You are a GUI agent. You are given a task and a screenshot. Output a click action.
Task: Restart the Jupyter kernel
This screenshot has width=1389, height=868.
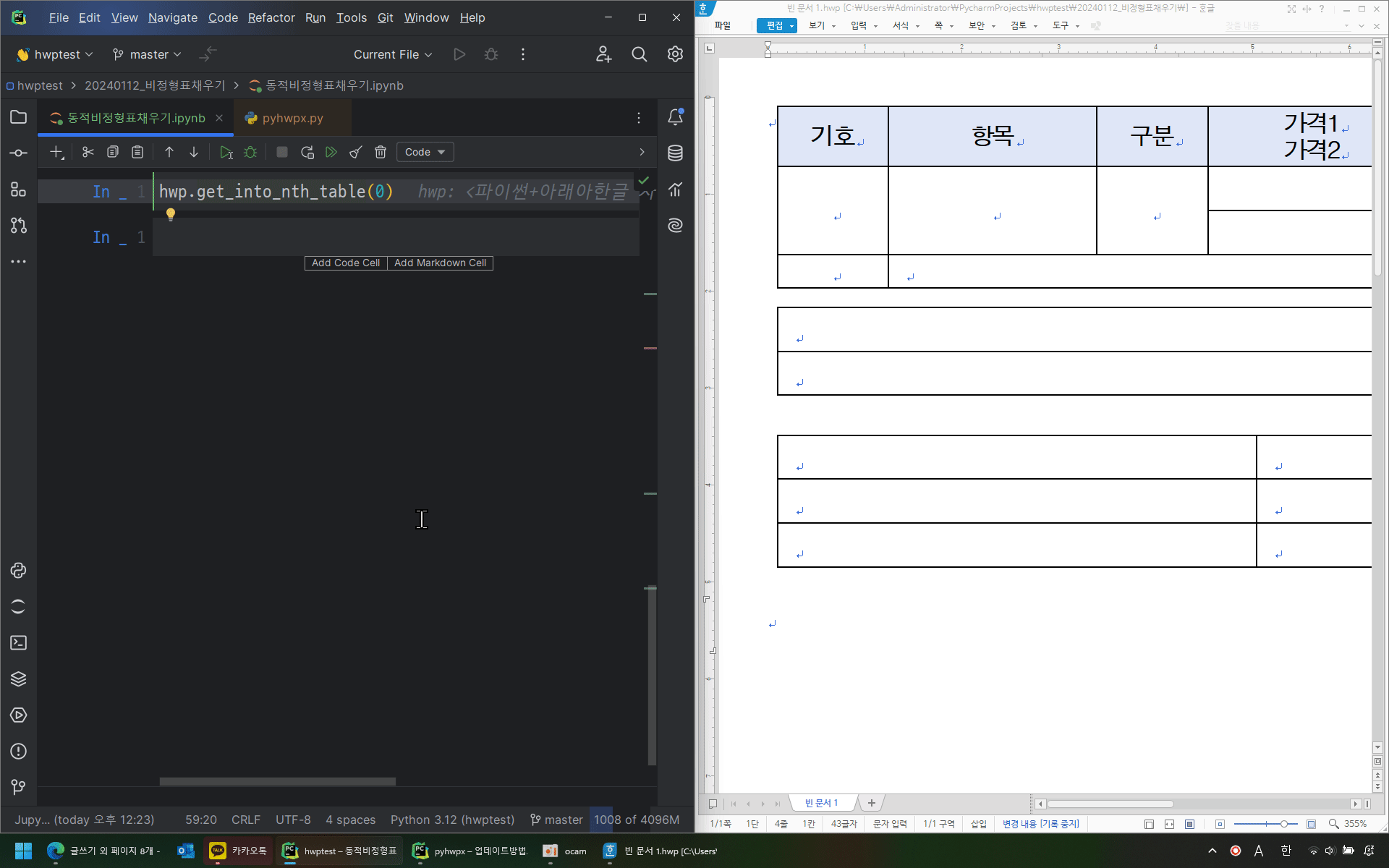tap(307, 152)
